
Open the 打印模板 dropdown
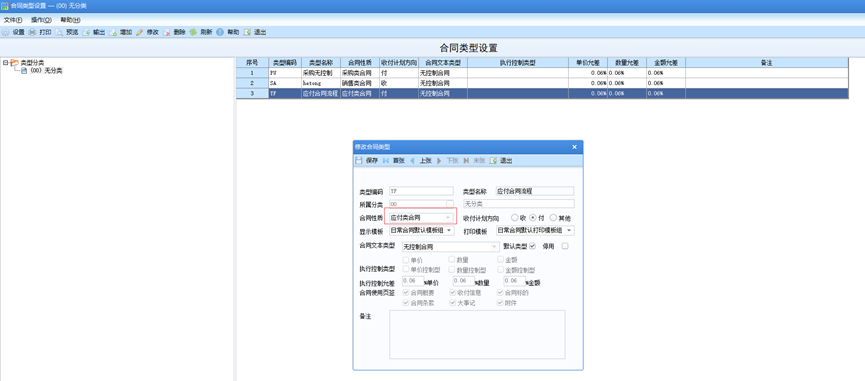[x=569, y=230]
